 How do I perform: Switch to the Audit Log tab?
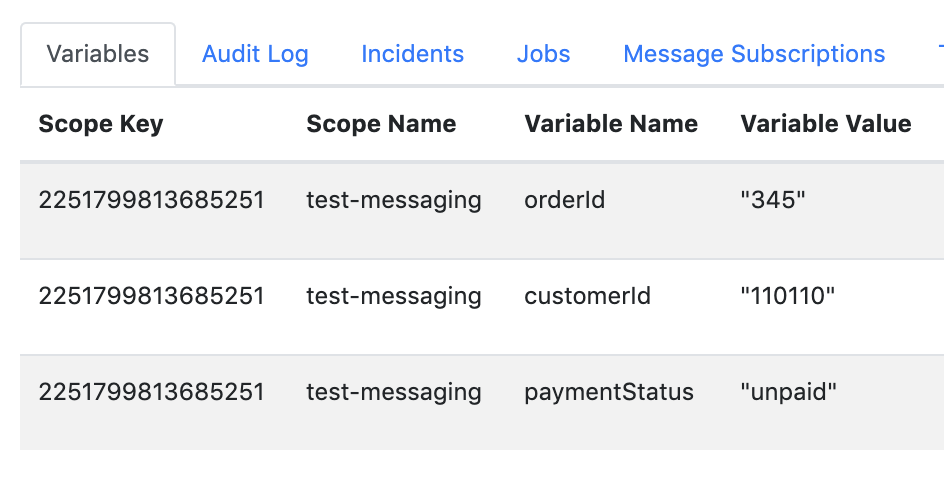(x=255, y=54)
